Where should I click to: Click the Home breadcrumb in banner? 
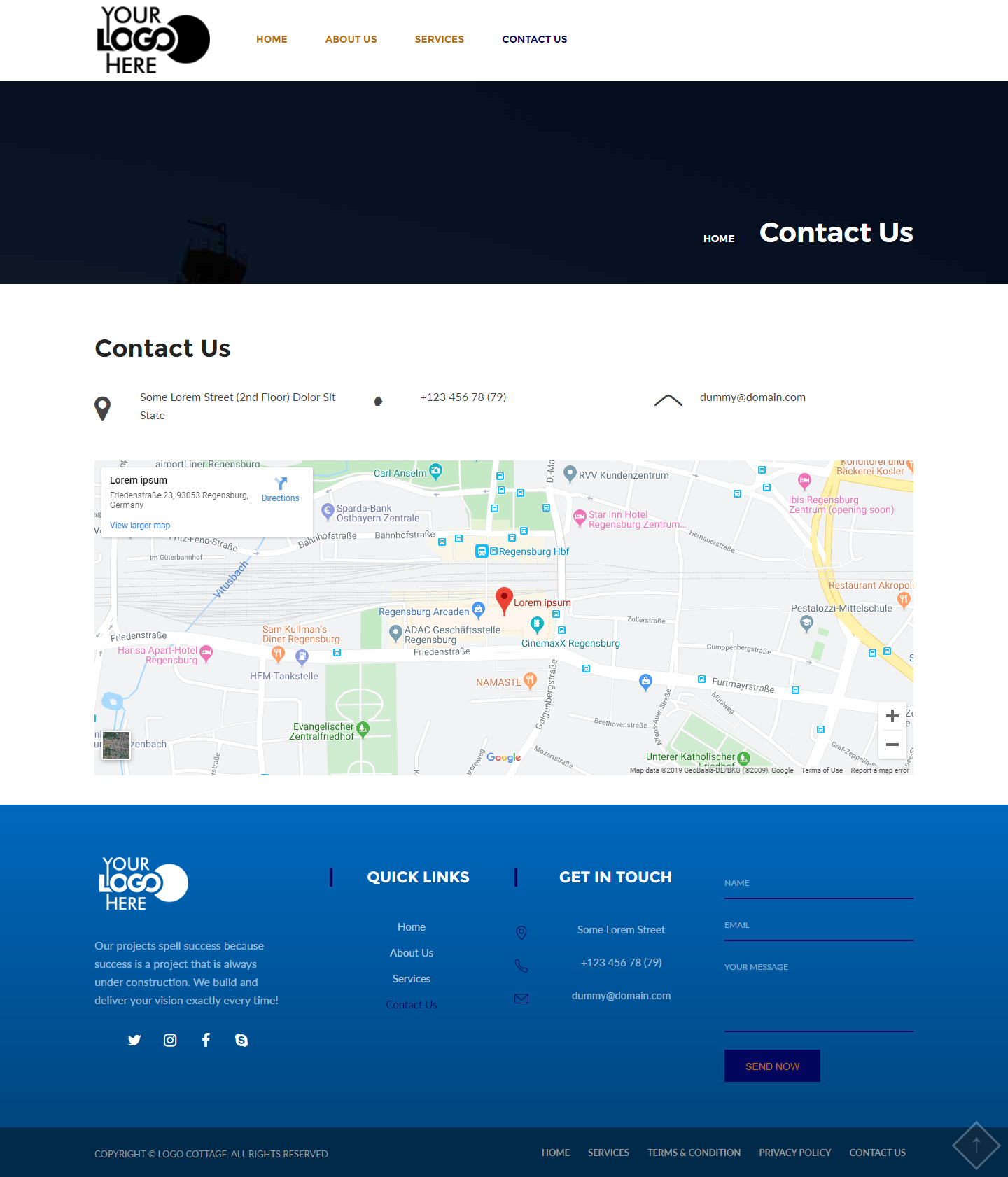pyautogui.click(x=719, y=239)
